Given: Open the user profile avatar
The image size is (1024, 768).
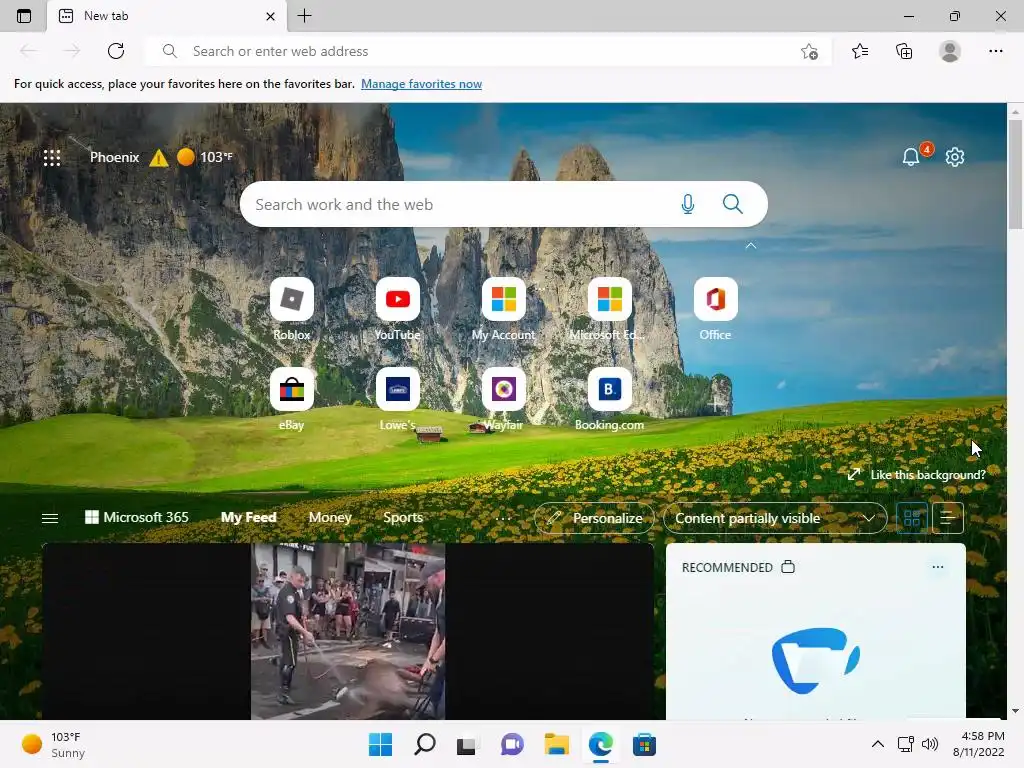Looking at the screenshot, I should (950, 51).
